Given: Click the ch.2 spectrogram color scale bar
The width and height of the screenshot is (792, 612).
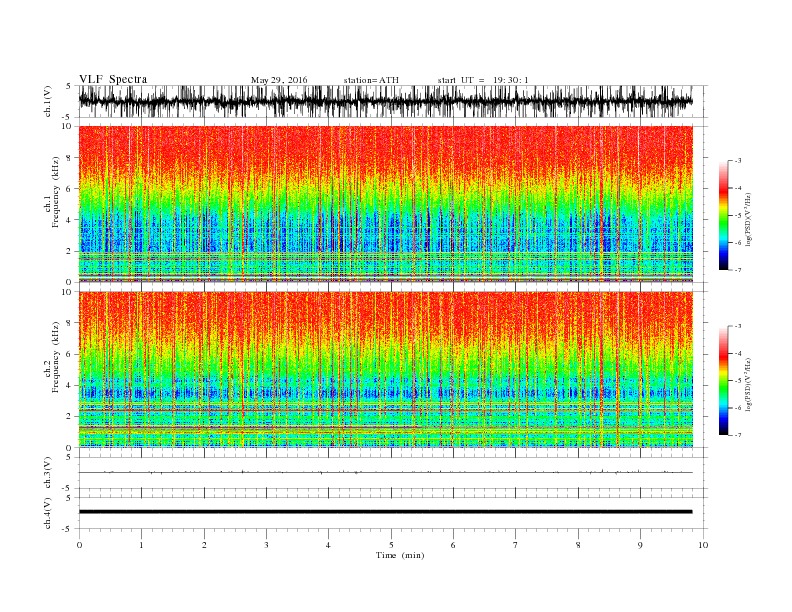Looking at the screenshot, I should [723, 381].
